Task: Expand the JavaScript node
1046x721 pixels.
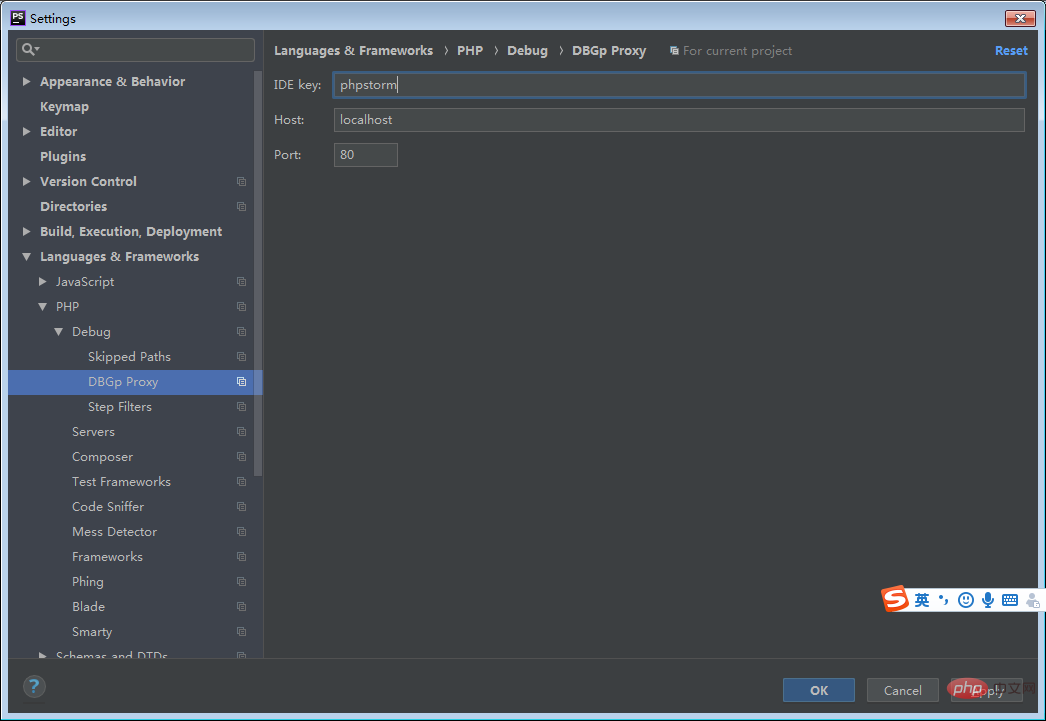Action: click(43, 281)
